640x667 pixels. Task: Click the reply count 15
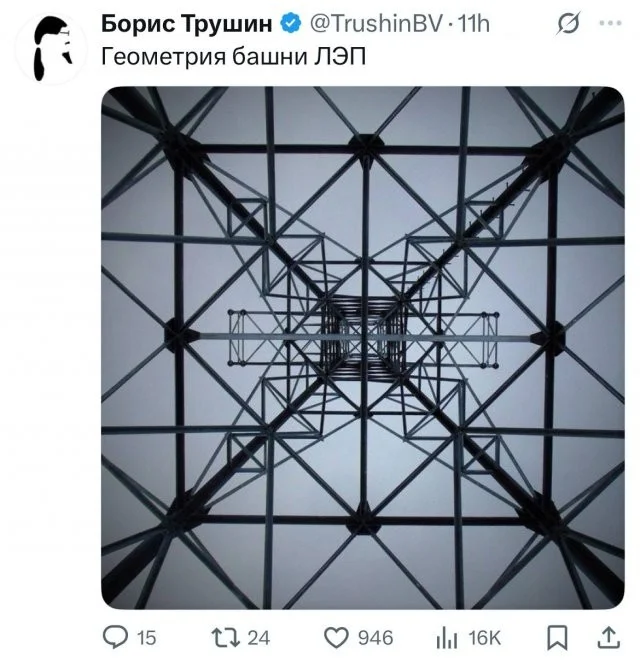coord(146,637)
